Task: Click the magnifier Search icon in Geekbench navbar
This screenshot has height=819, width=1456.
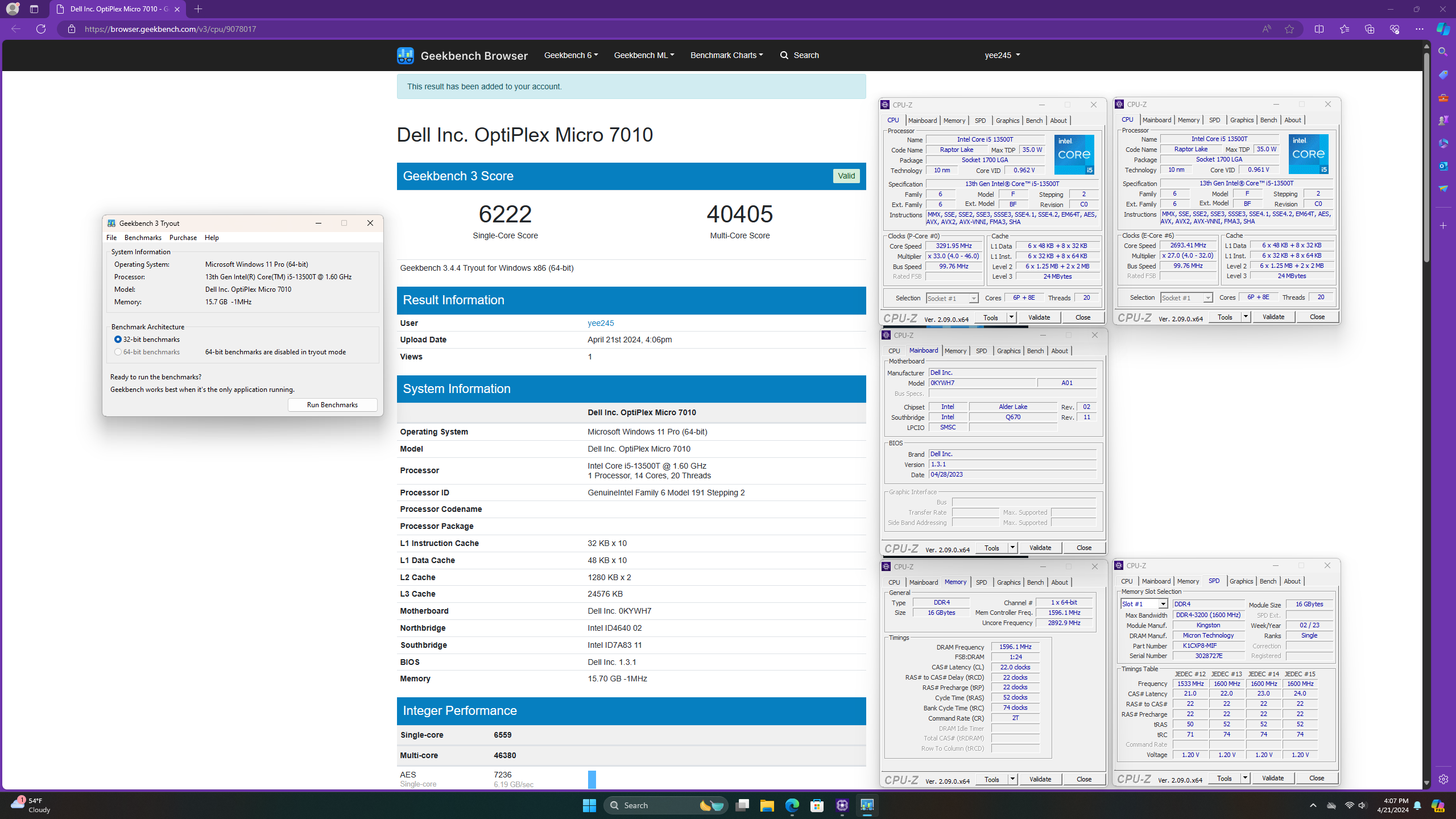Action: [x=784, y=55]
